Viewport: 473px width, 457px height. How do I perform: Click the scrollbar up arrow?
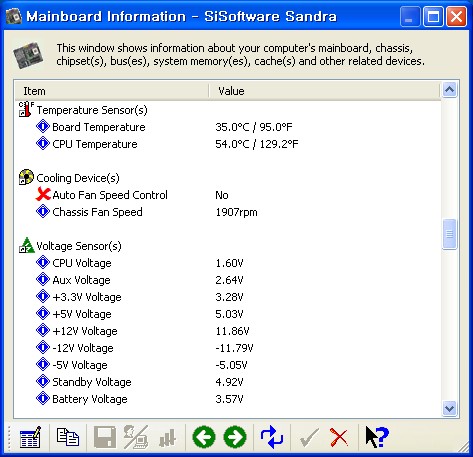[x=450, y=89]
